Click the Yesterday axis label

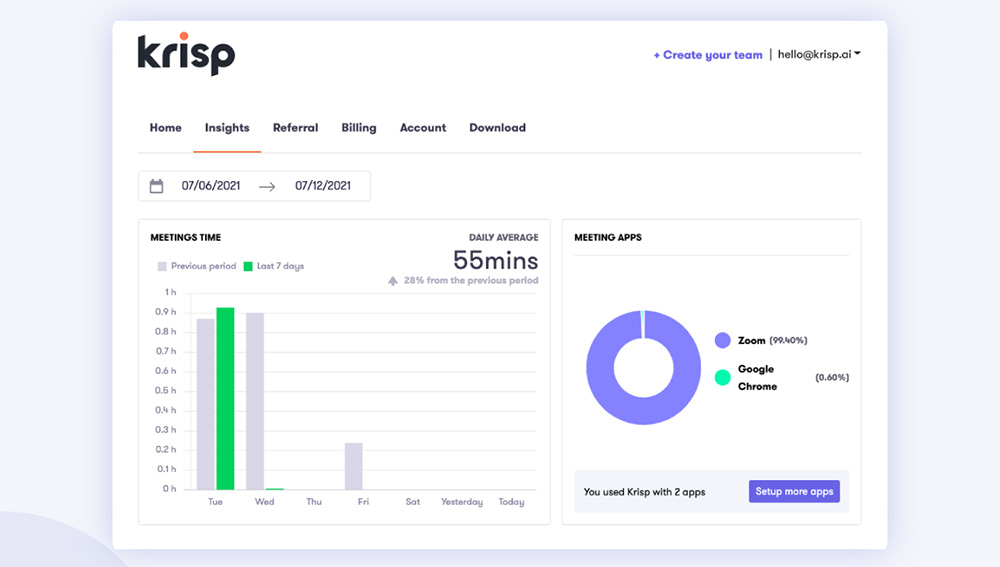[462, 502]
